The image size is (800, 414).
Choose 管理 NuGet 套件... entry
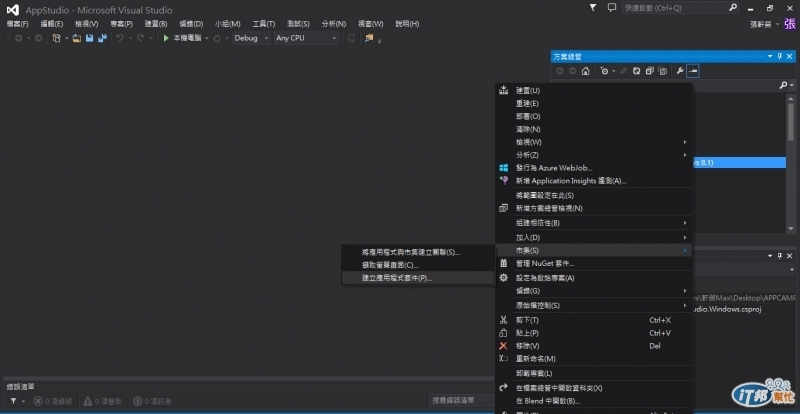coord(593,263)
